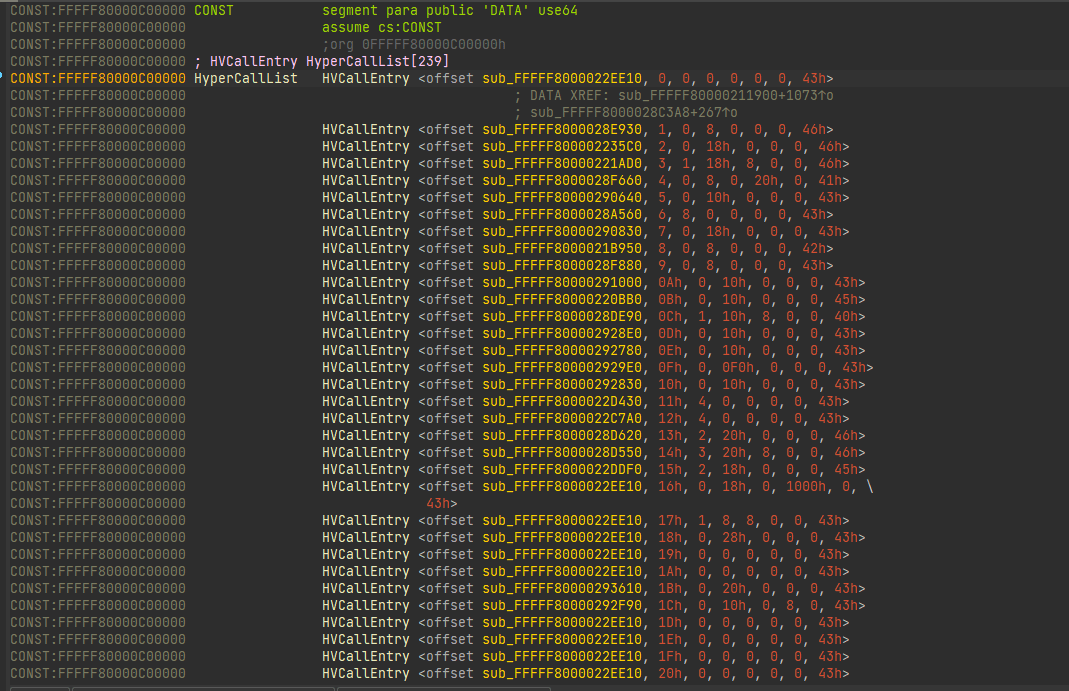Follow xref sub_FFFFF8000028C3A8+267
The image size is (1069, 691).
click(634, 112)
